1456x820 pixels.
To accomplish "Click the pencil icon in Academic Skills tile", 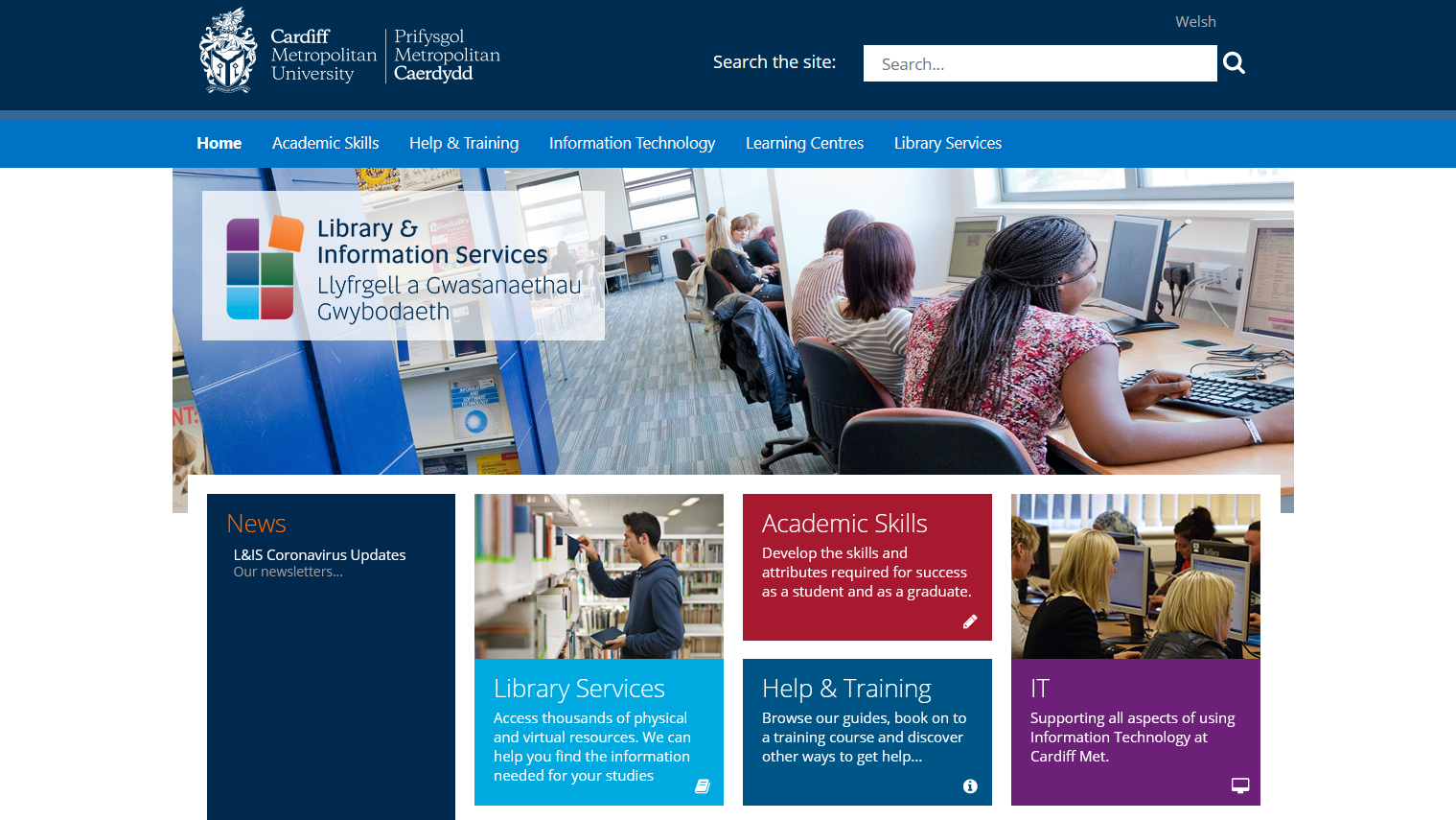I will 970,621.
